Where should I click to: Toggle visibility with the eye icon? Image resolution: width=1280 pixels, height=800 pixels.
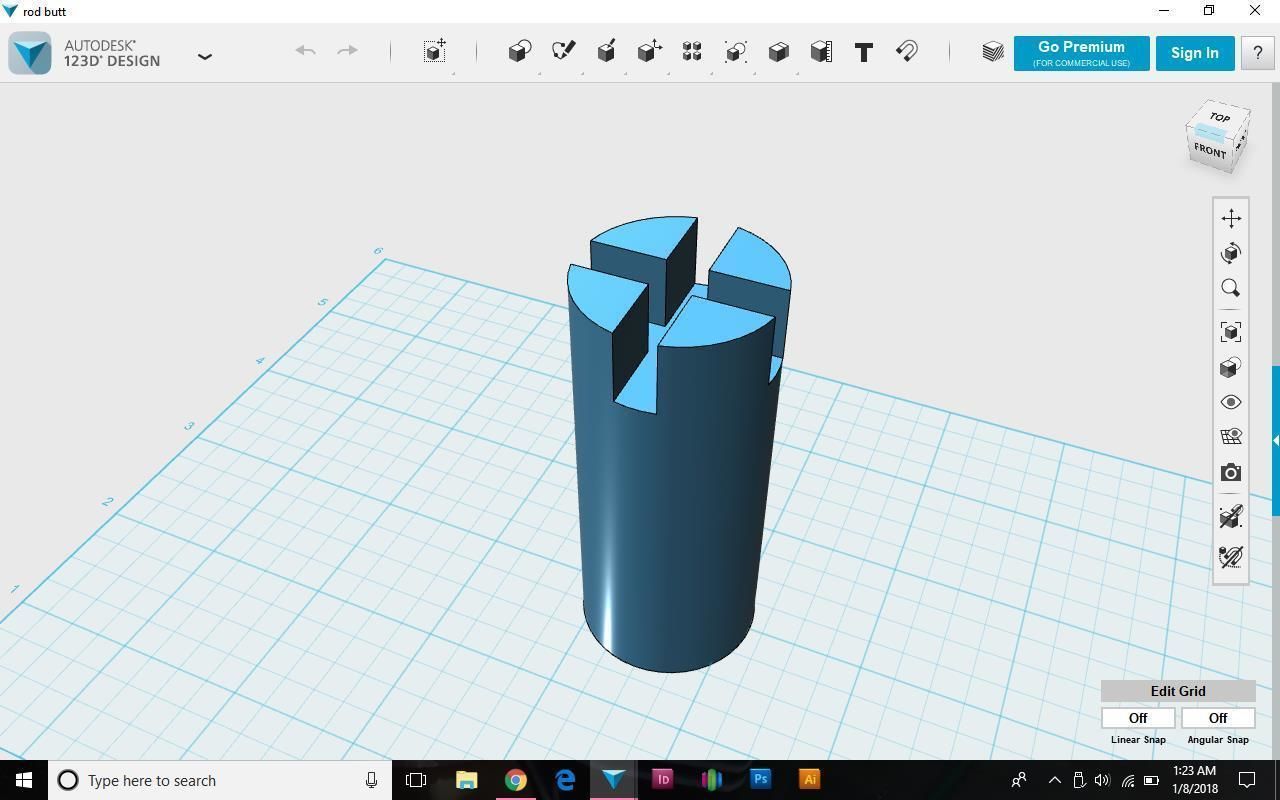[1231, 402]
